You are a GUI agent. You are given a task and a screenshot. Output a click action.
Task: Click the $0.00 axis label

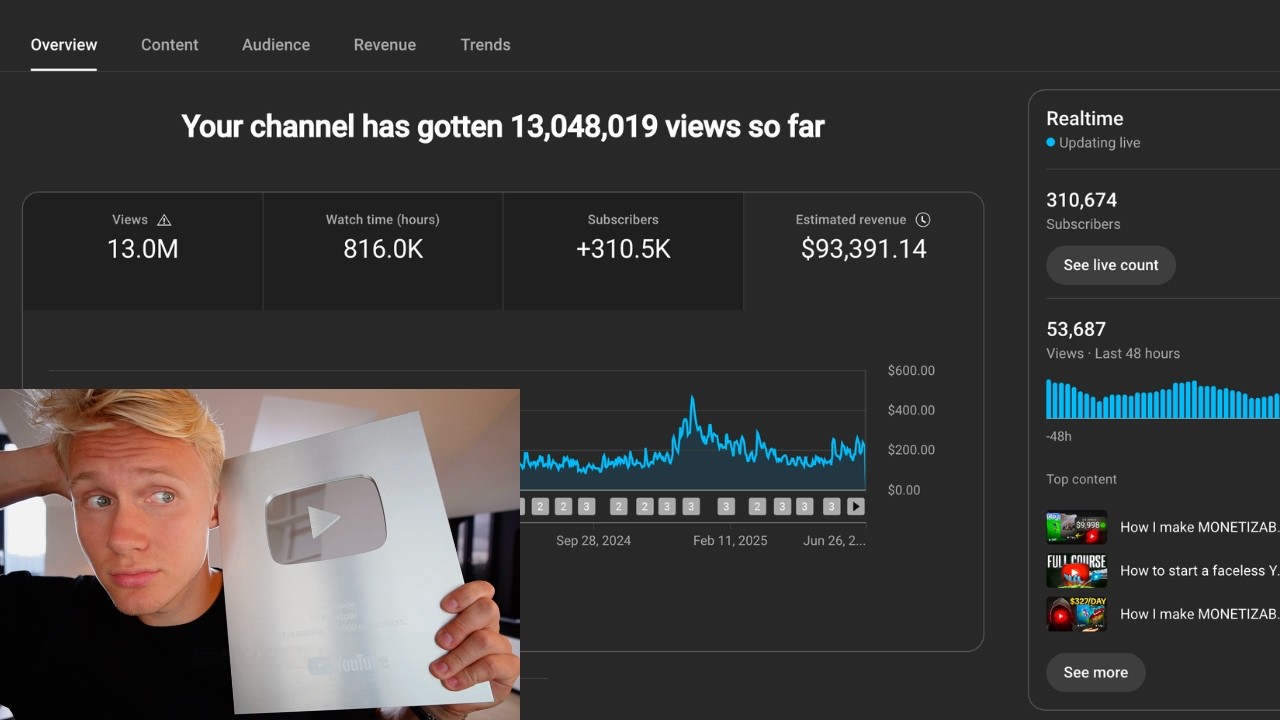(x=904, y=490)
